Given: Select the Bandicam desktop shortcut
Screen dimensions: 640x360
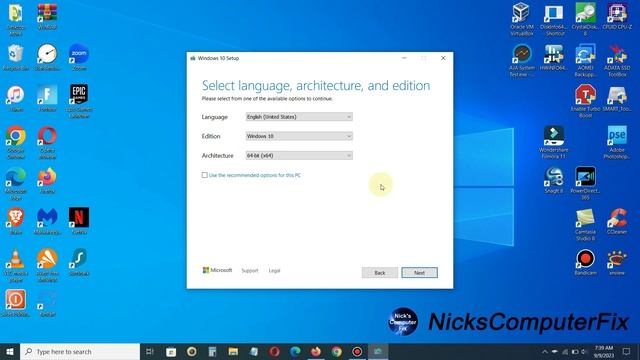Looking at the screenshot, I should [585, 262].
